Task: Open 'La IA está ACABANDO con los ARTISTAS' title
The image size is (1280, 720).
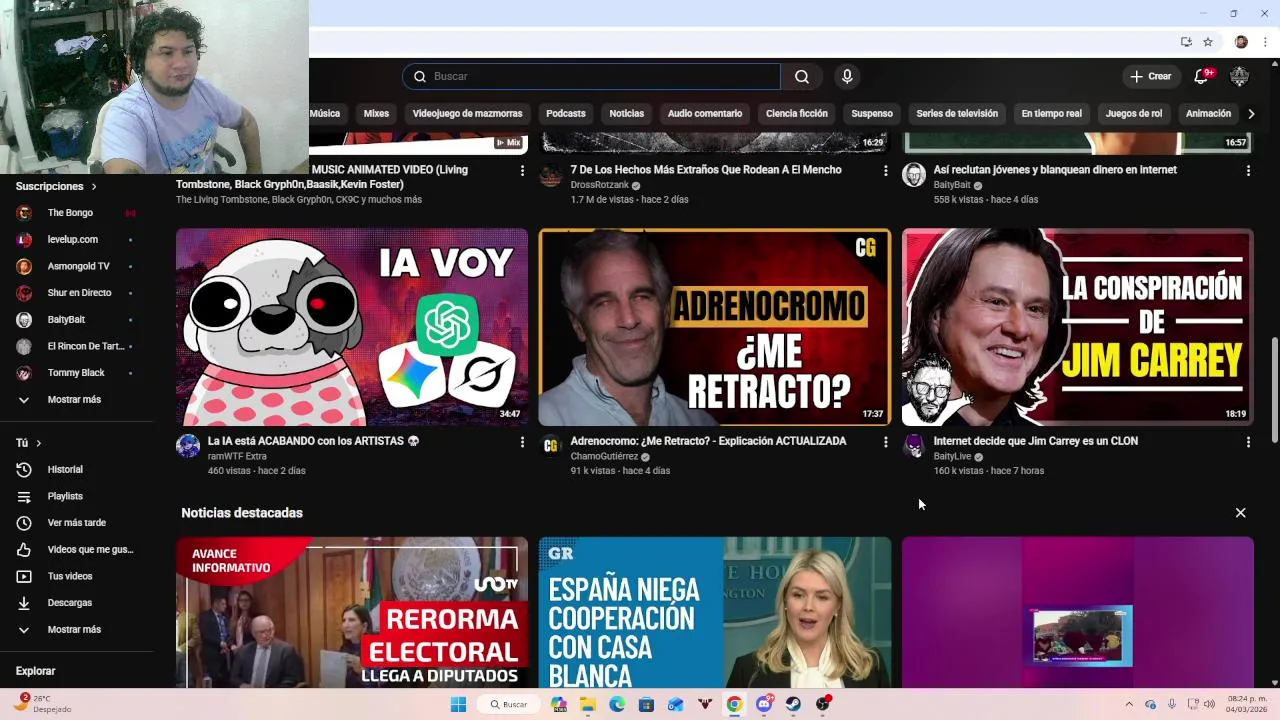Action: click(x=313, y=441)
